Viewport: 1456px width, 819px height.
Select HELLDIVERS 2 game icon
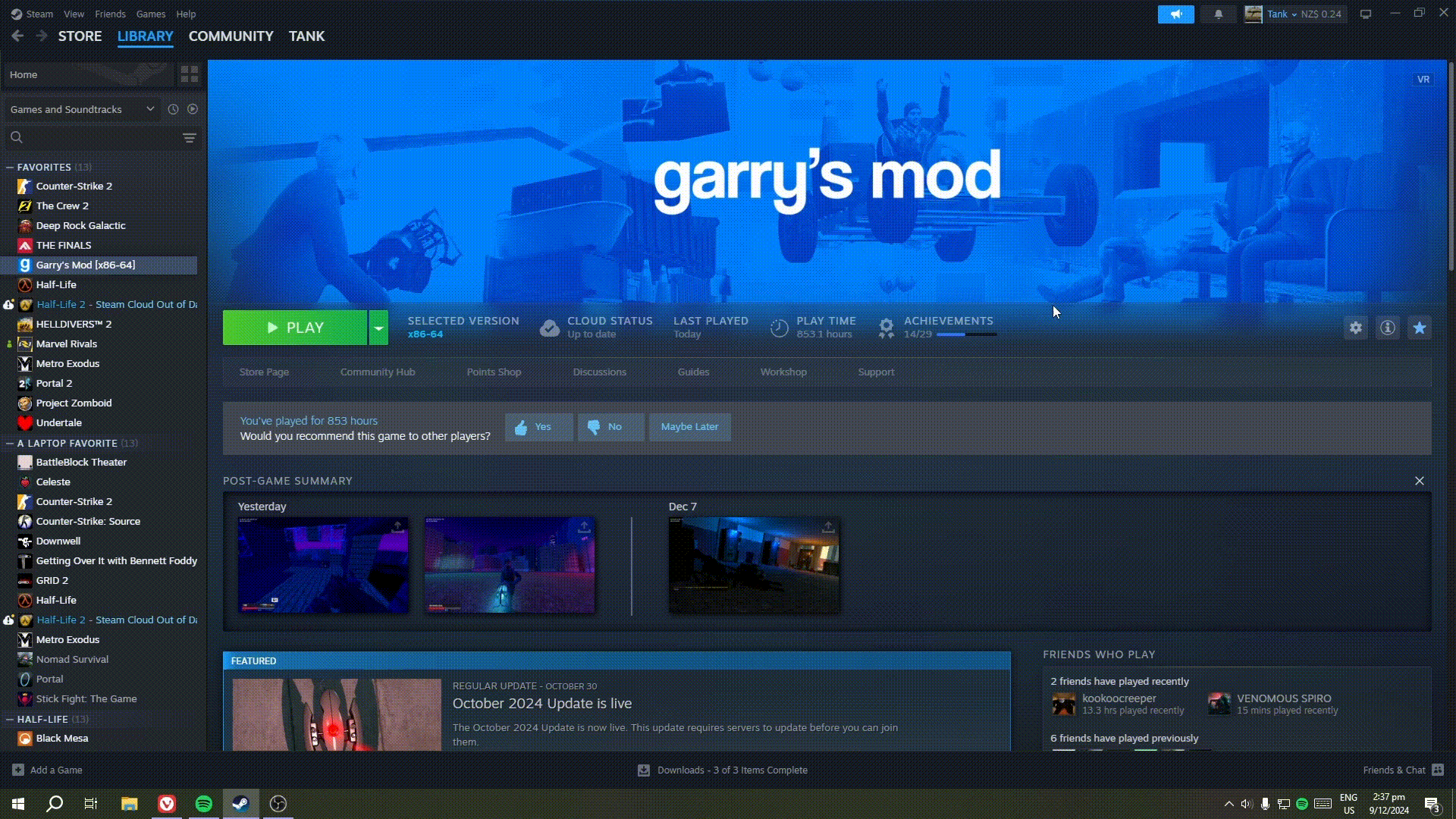click(25, 324)
